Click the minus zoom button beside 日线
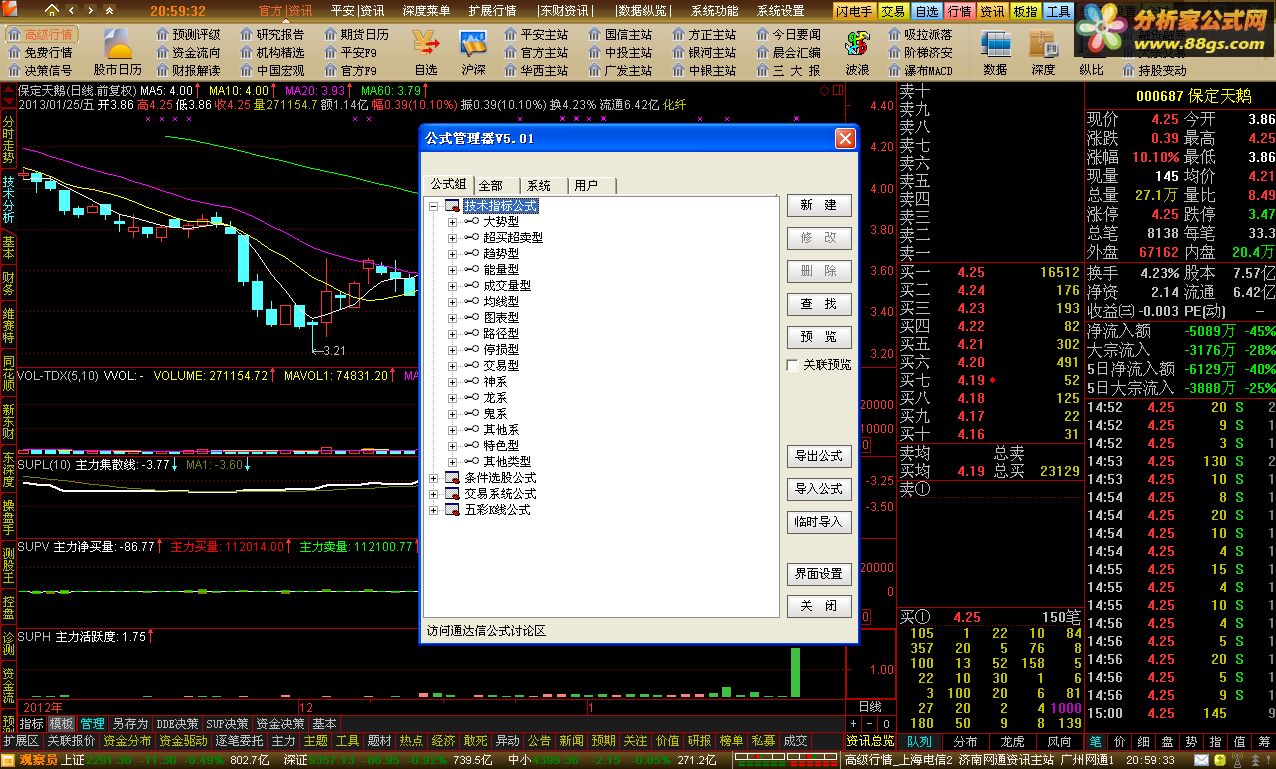This screenshot has height=769, width=1276. 869,723
